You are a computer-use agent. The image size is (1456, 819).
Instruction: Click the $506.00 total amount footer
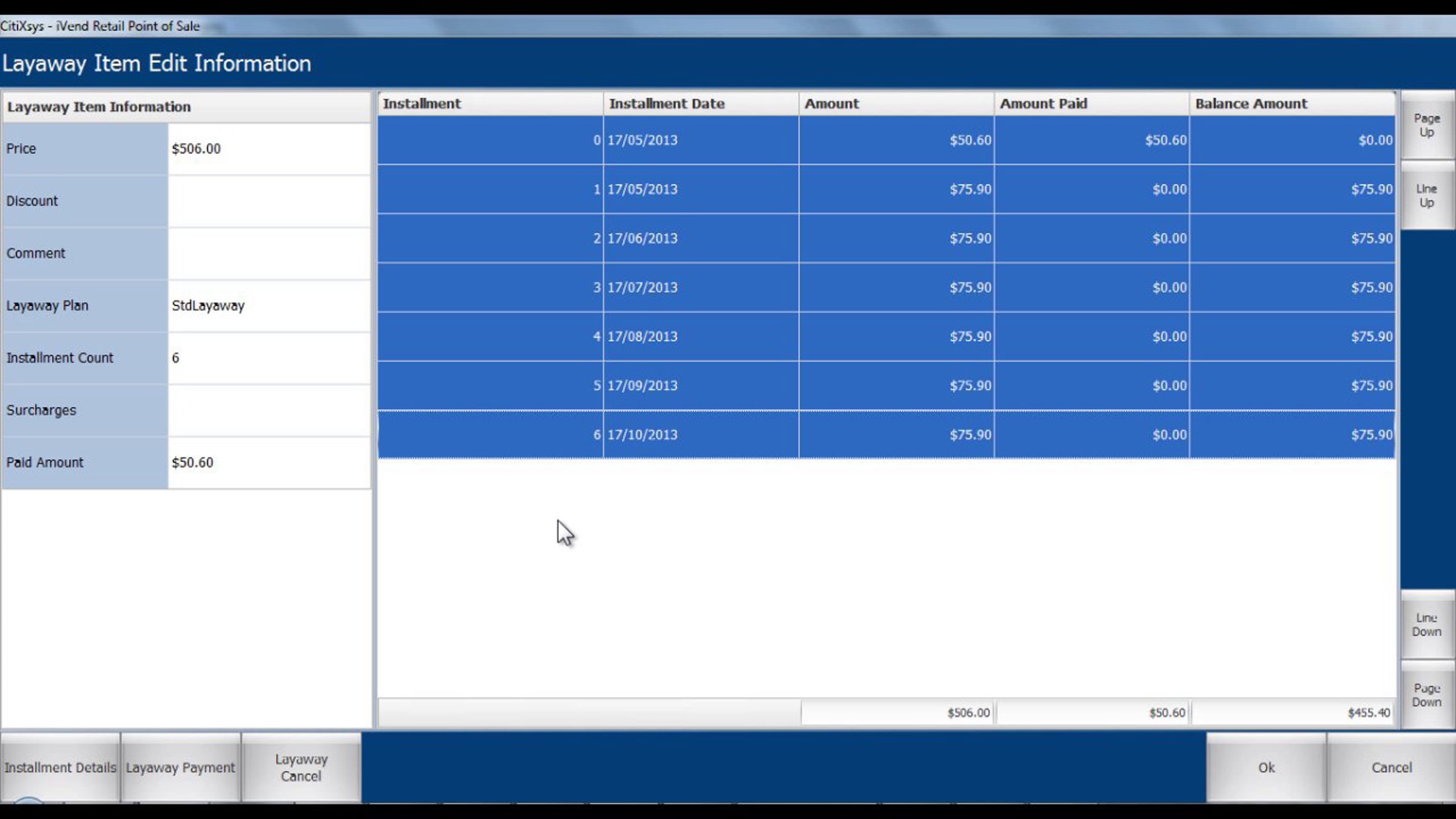pyautogui.click(x=897, y=713)
